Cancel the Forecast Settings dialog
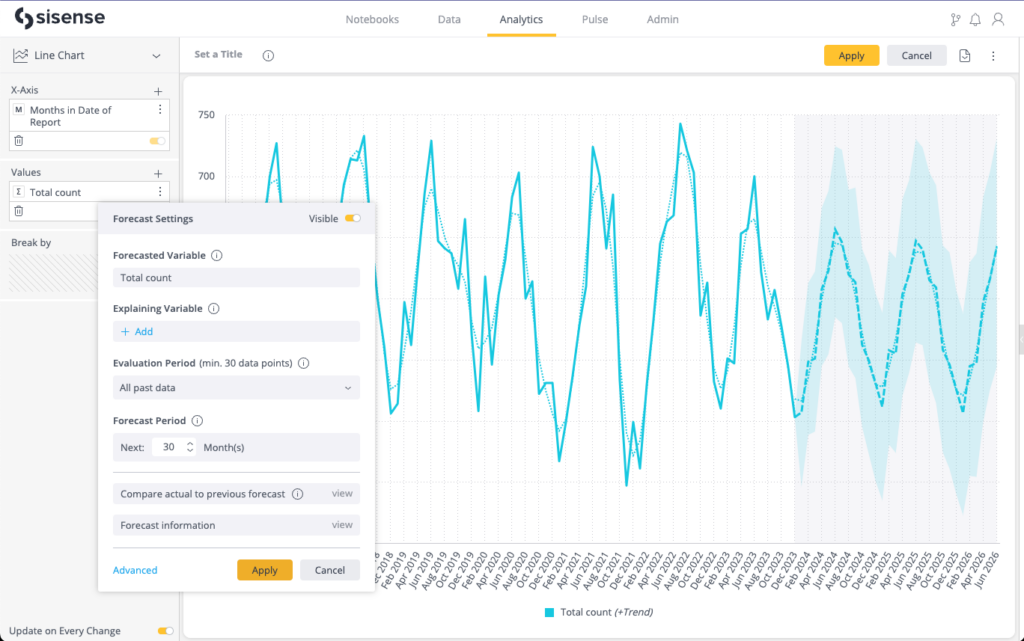 [330, 570]
